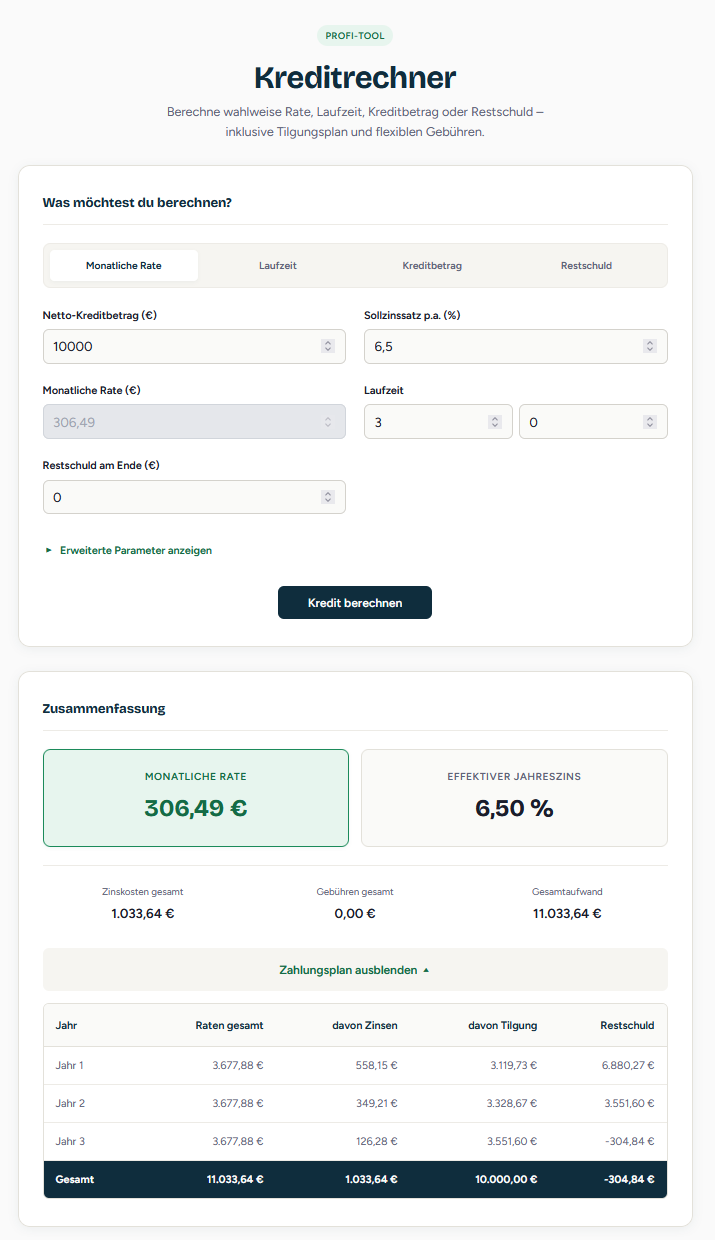Expand Erweiterte Parameter anzeigen
This screenshot has width=715, height=1240.
point(135,550)
